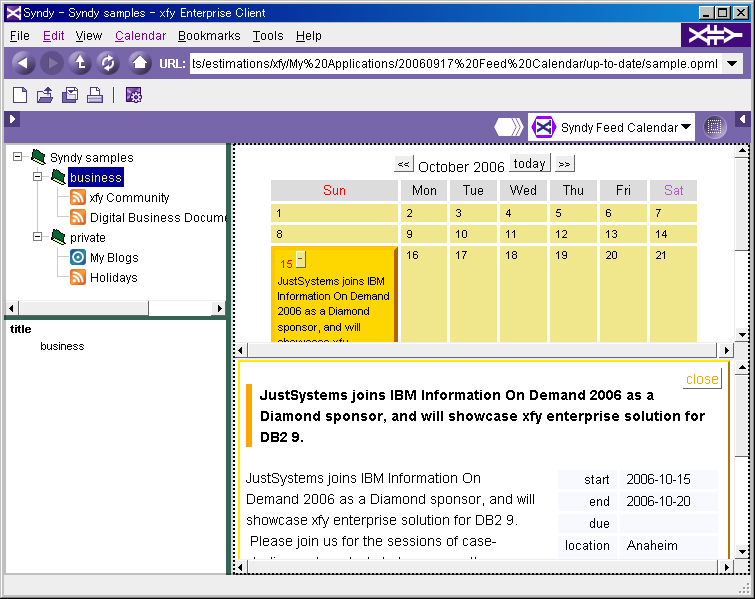Image resolution: width=755 pixels, height=599 pixels.
Task: Create a new document icon
Action: click(20, 95)
